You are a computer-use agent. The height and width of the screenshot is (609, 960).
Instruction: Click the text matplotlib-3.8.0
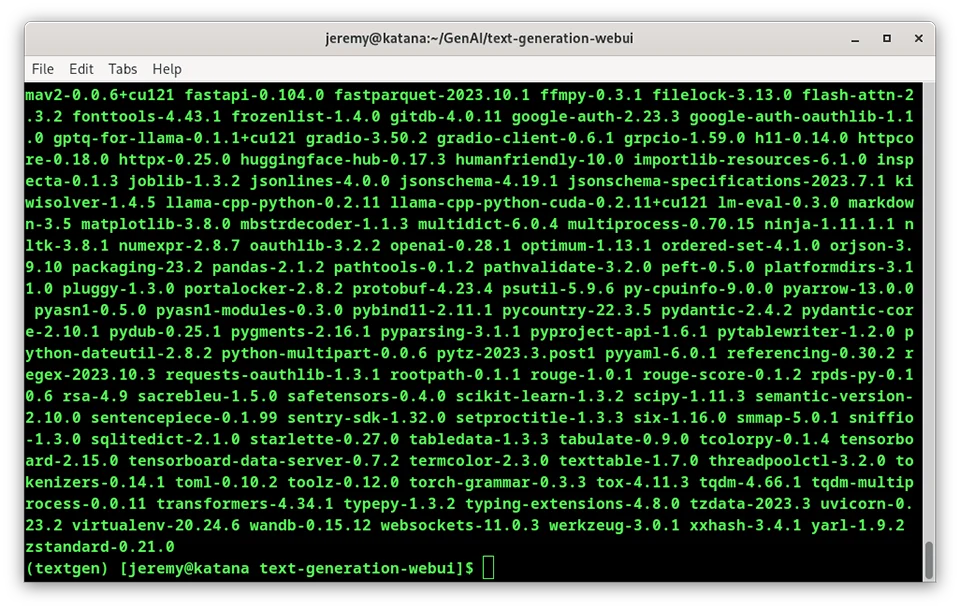pos(156,224)
